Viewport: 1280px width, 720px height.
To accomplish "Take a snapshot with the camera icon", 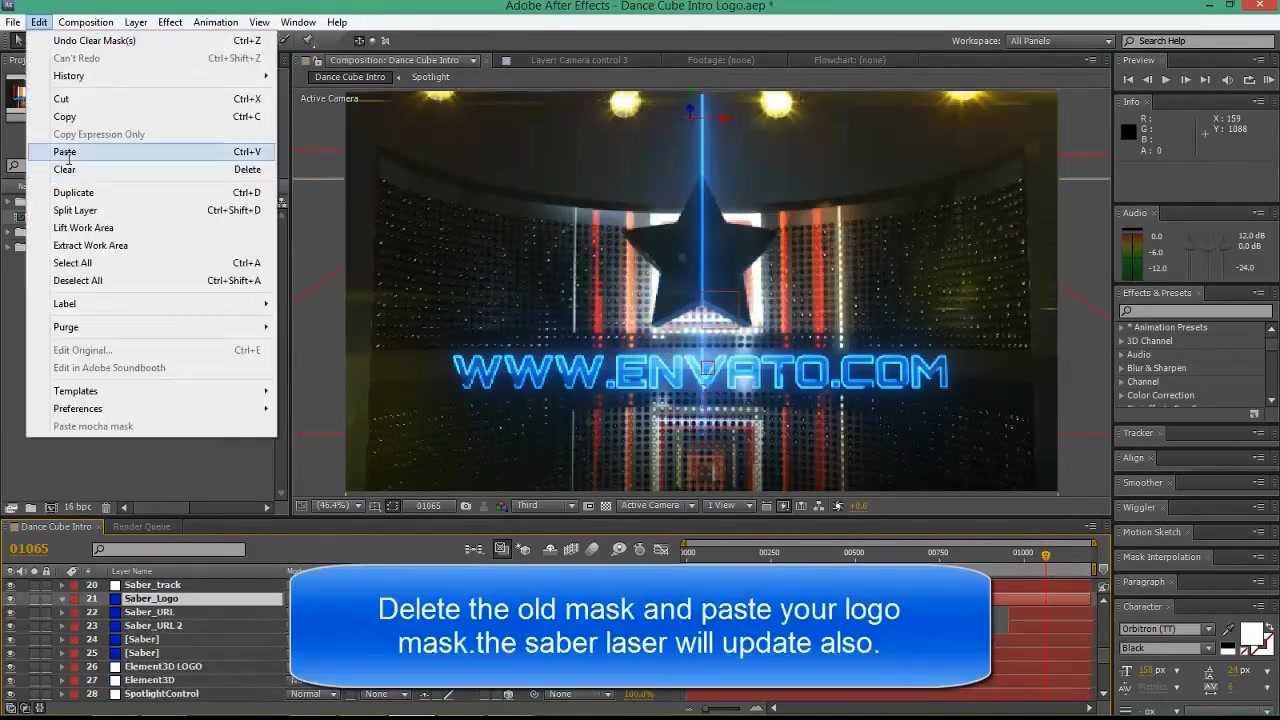I will (466, 506).
